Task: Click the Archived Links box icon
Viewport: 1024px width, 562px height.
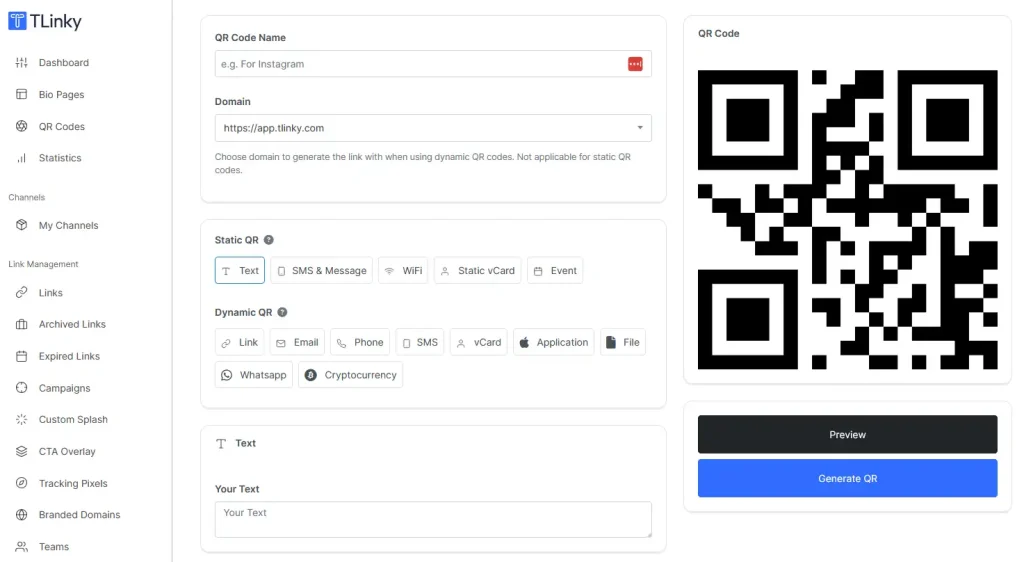Action: (22, 324)
